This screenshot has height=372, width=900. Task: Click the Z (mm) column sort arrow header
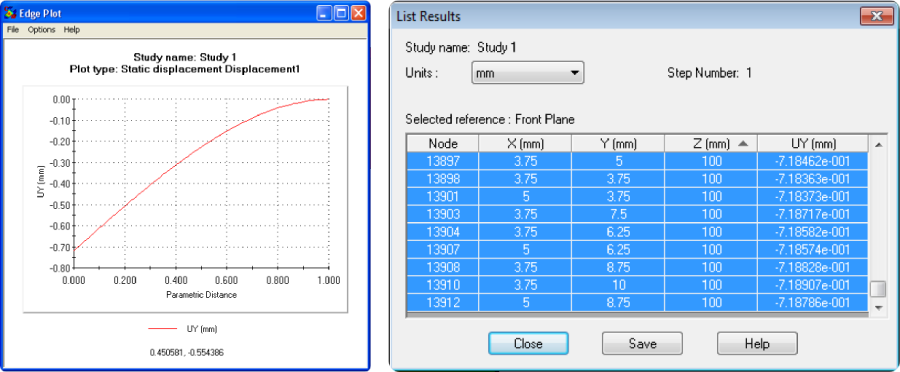click(711, 144)
